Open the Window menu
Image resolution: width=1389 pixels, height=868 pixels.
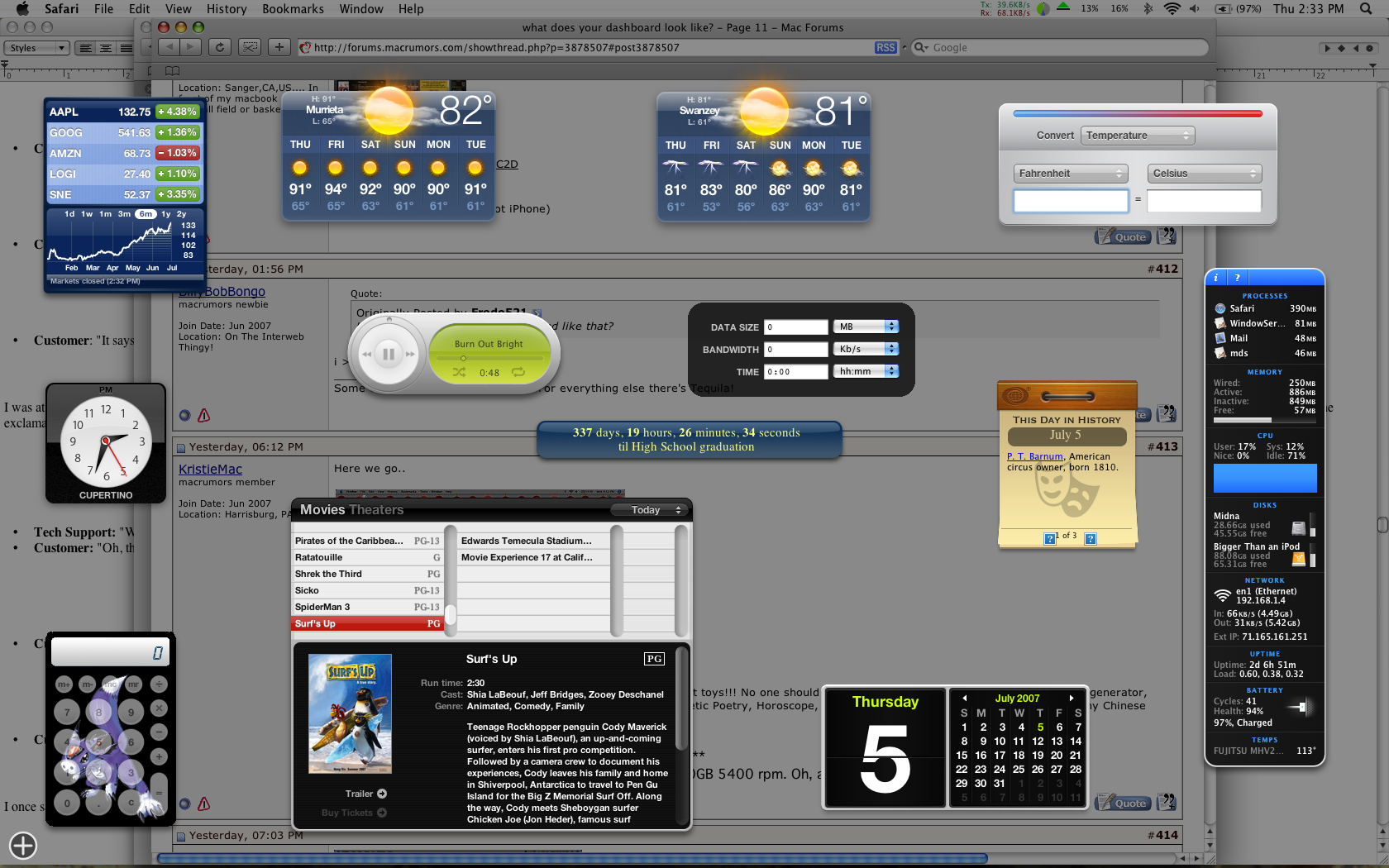pos(361,9)
